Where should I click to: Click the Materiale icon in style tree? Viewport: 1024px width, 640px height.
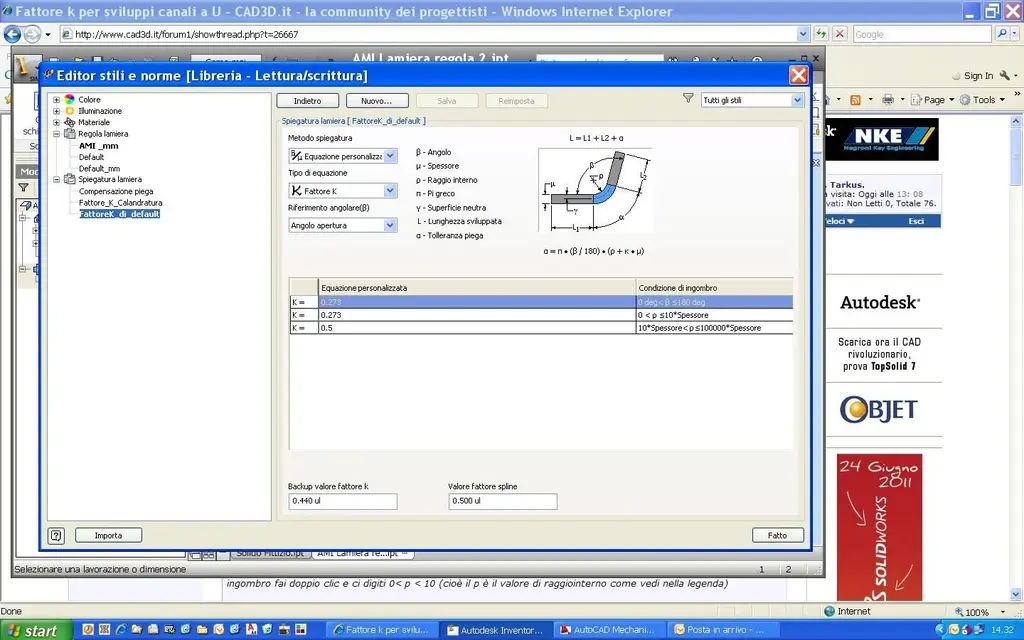tap(69, 122)
